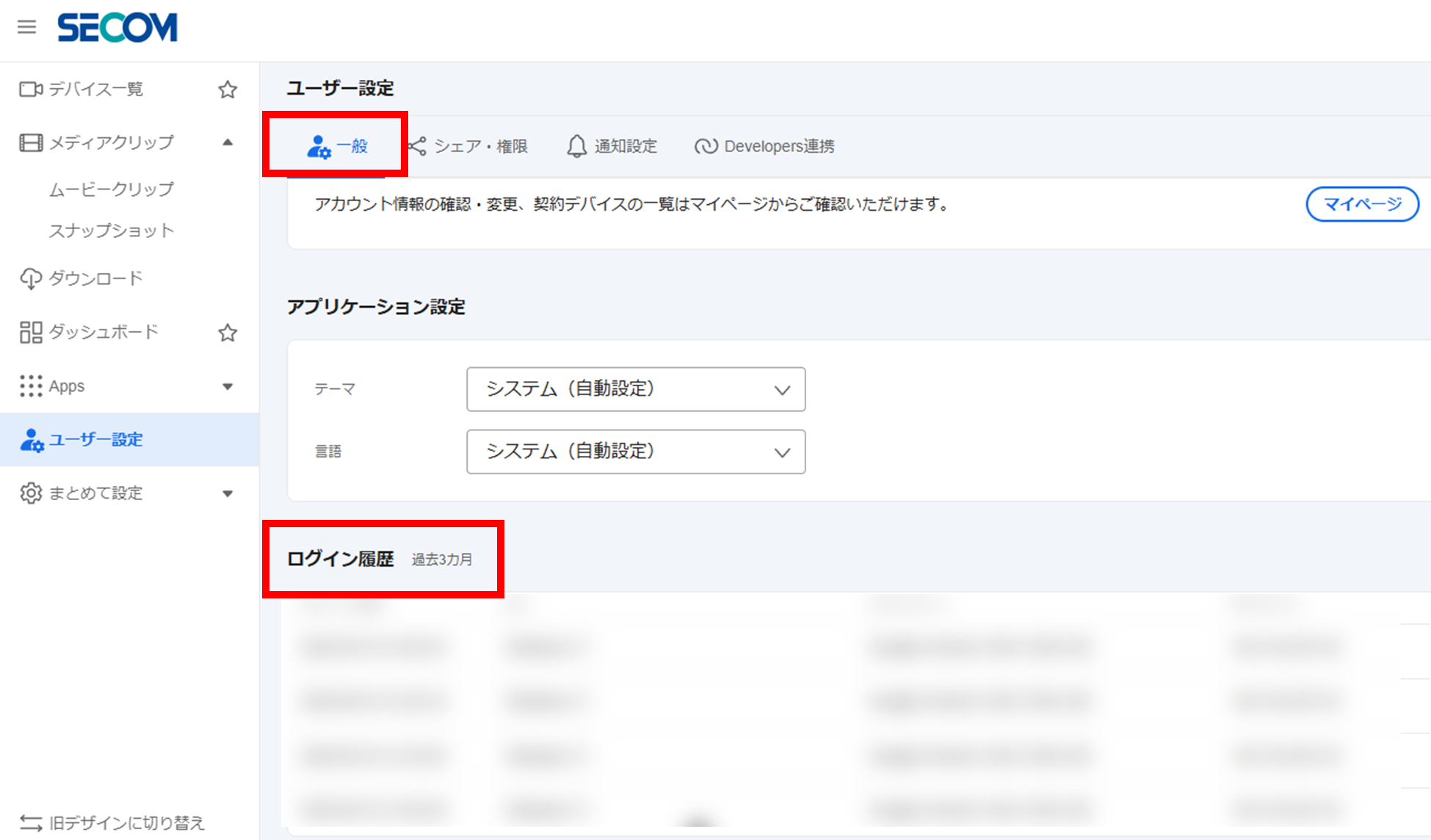
Task: Open the hamburger menu icon
Action: click(x=27, y=27)
